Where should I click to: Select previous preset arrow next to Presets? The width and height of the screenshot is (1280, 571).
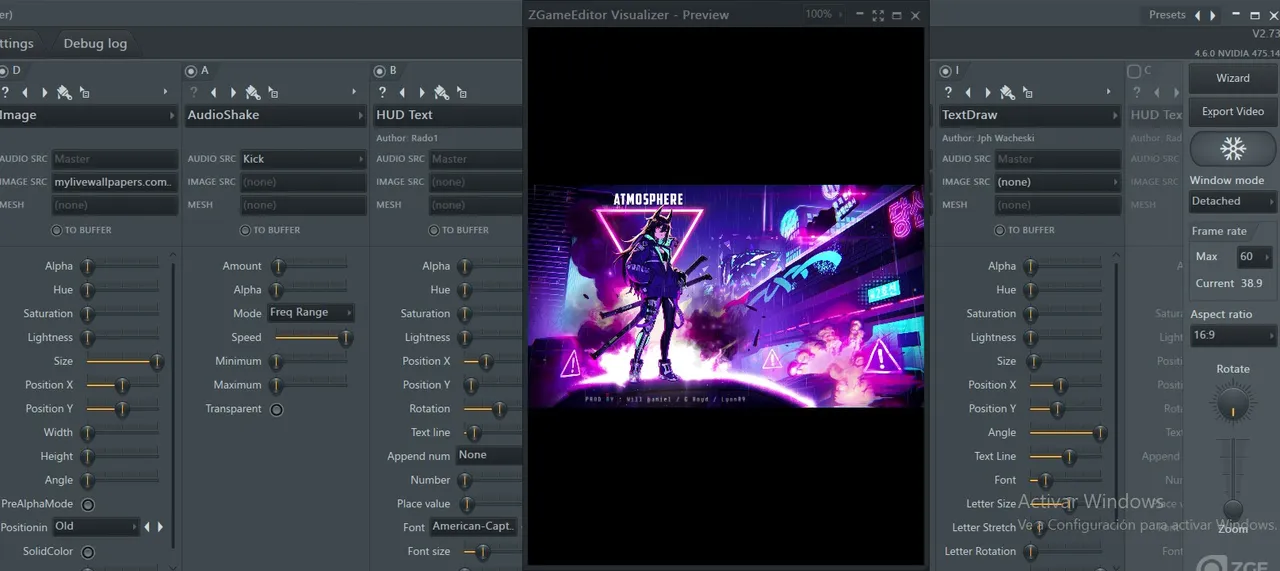pyautogui.click(x=1198, y=15)
